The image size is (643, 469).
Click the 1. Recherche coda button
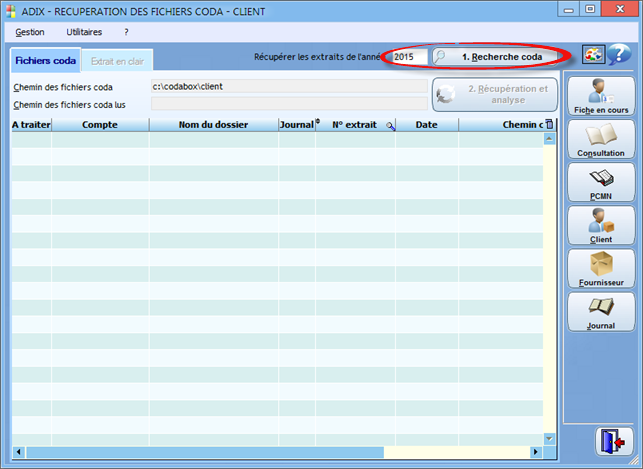[495, 57]
